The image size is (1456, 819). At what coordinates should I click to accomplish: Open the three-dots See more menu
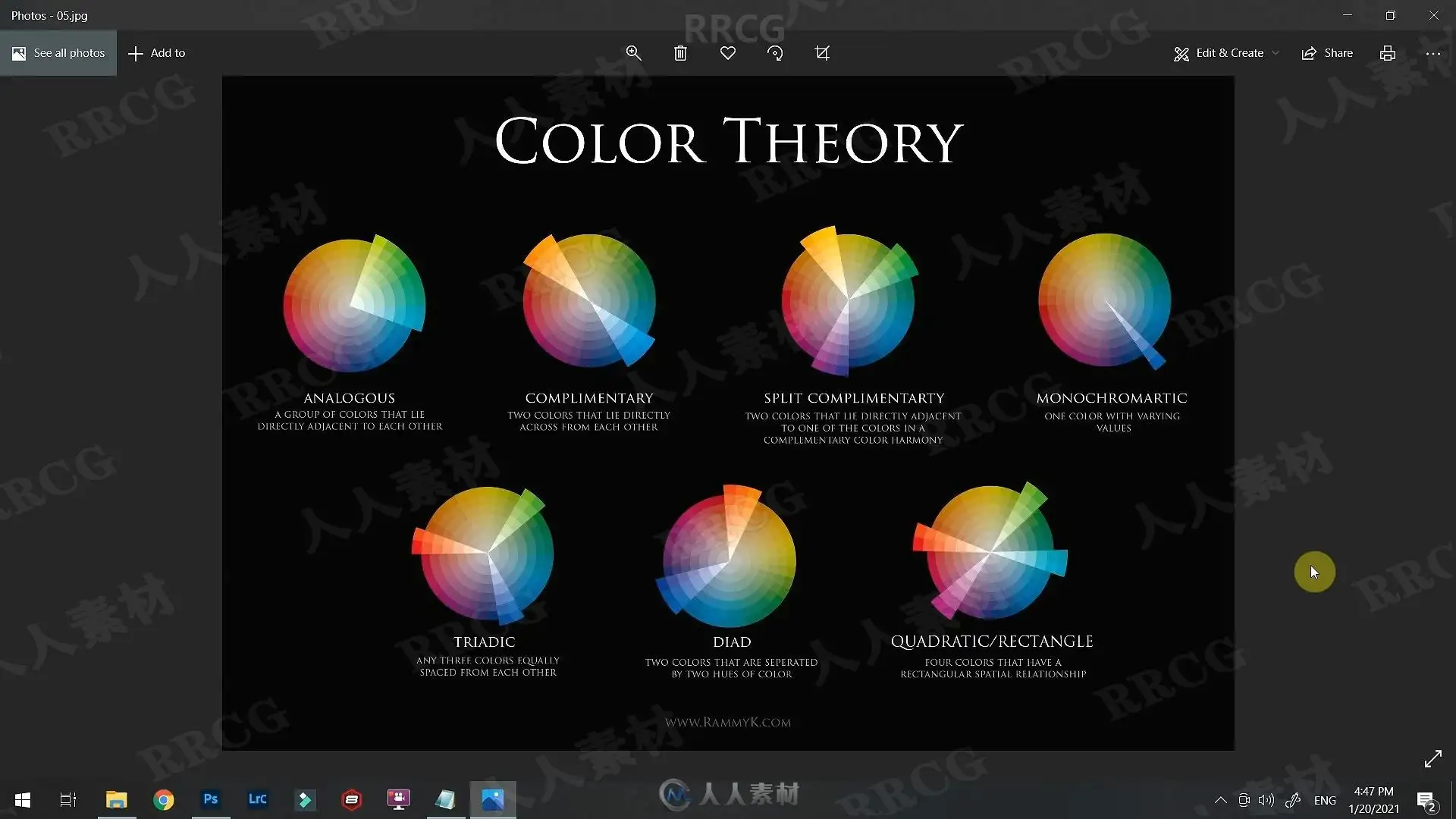tap(1433, 53)
